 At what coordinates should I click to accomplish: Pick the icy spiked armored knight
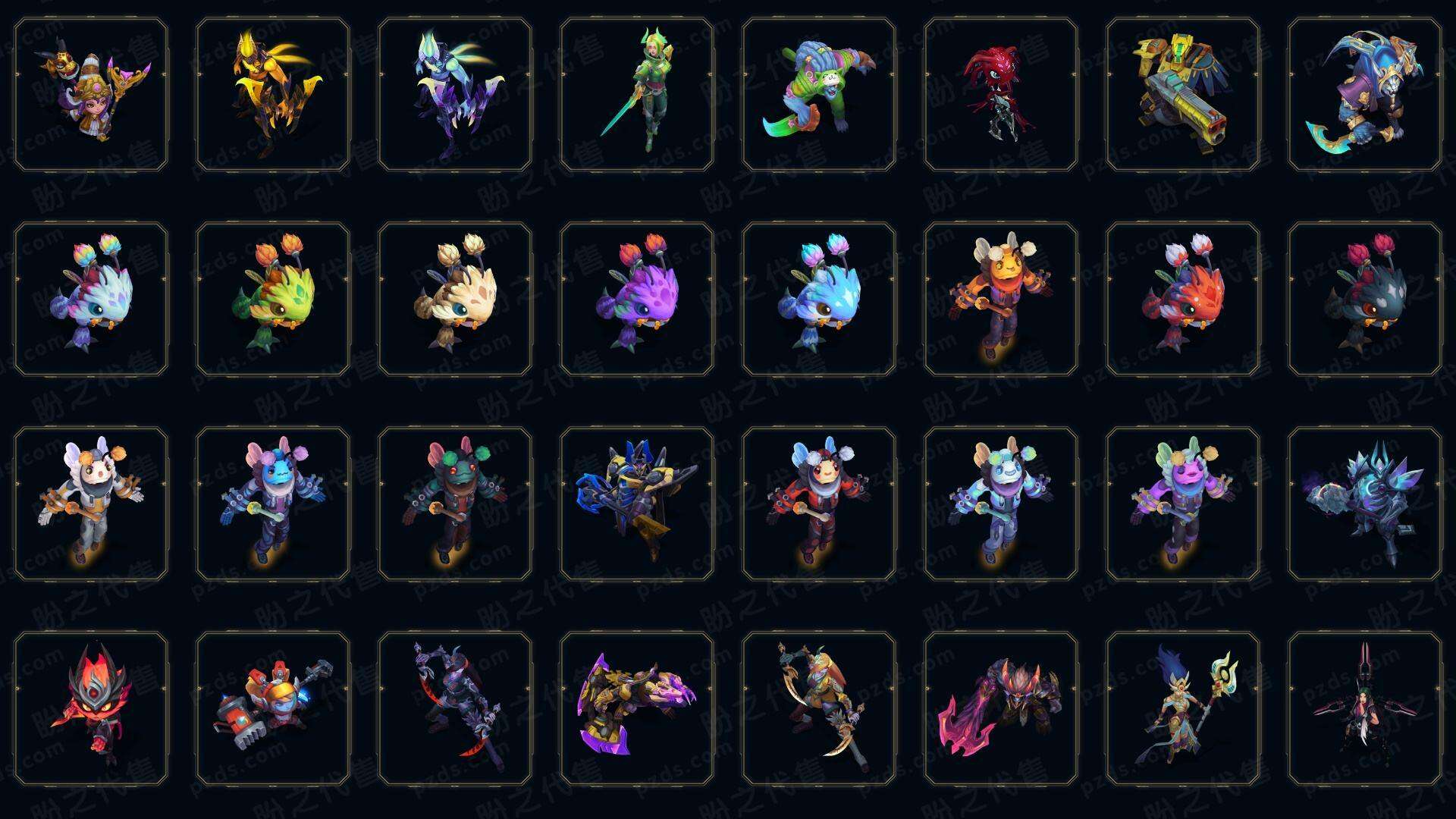point(1364,504)
